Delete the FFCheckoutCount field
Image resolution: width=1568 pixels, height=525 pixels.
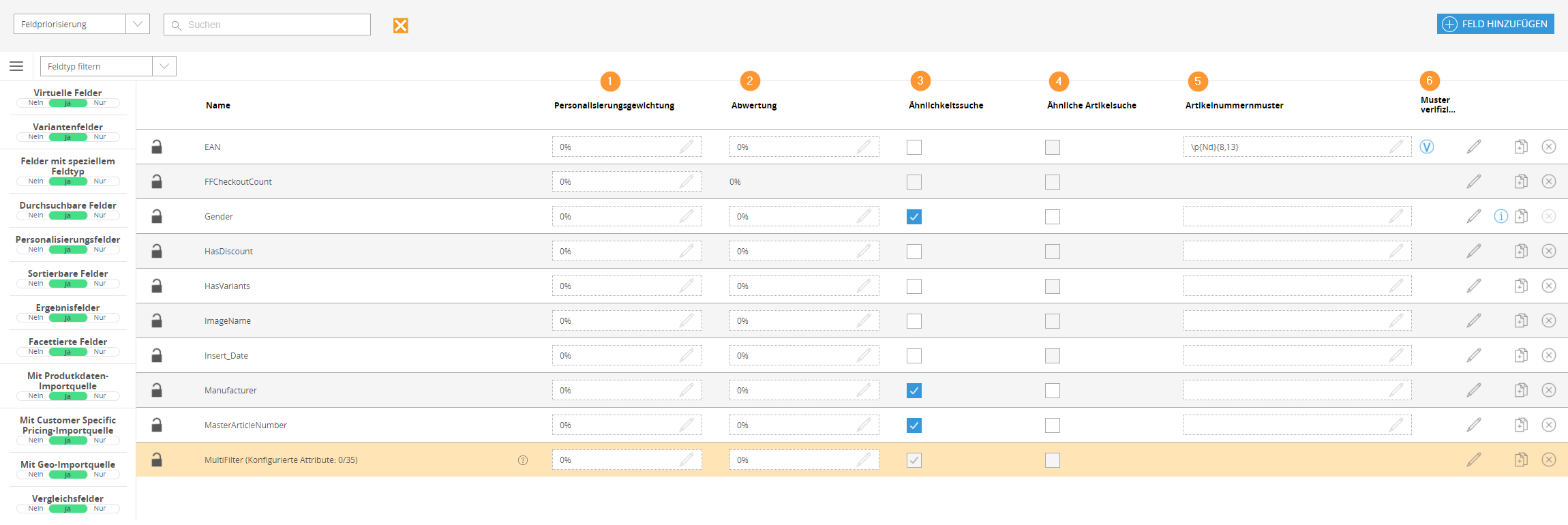click(x=1549, y=181)
